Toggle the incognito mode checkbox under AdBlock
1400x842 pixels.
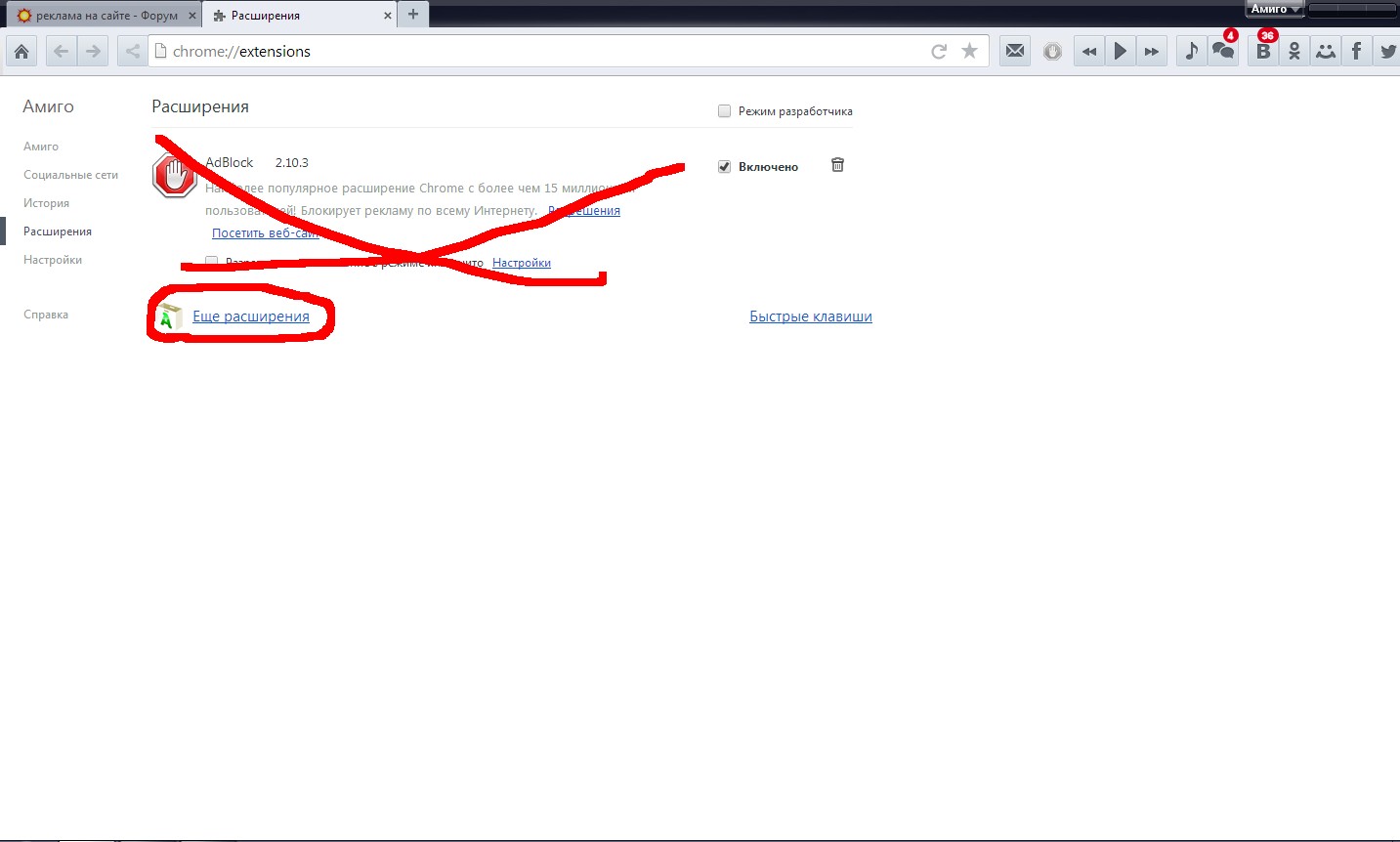211,262
